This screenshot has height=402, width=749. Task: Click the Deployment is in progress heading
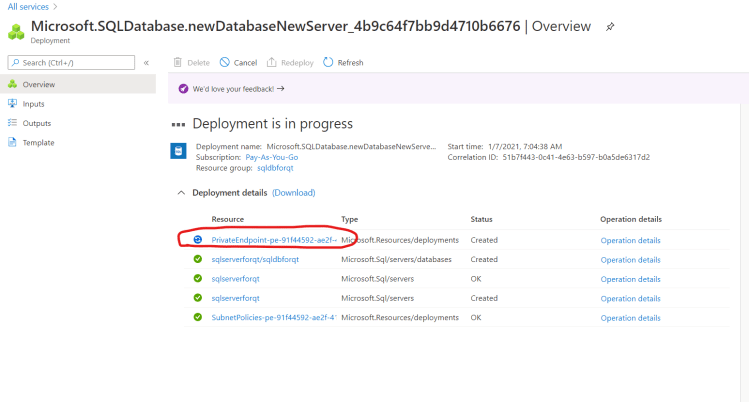point(272,124)
